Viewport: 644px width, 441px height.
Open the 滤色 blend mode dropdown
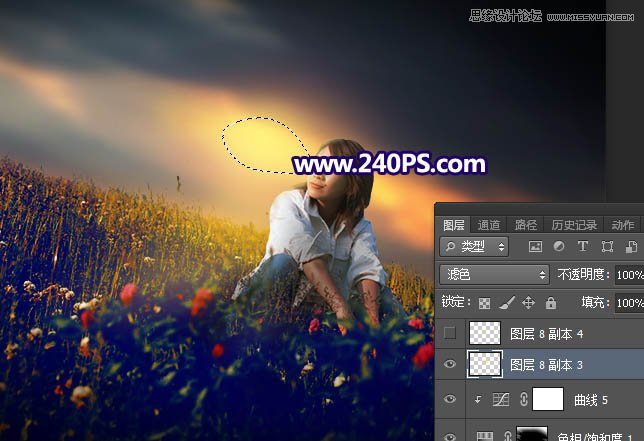[x=494, y=274]
